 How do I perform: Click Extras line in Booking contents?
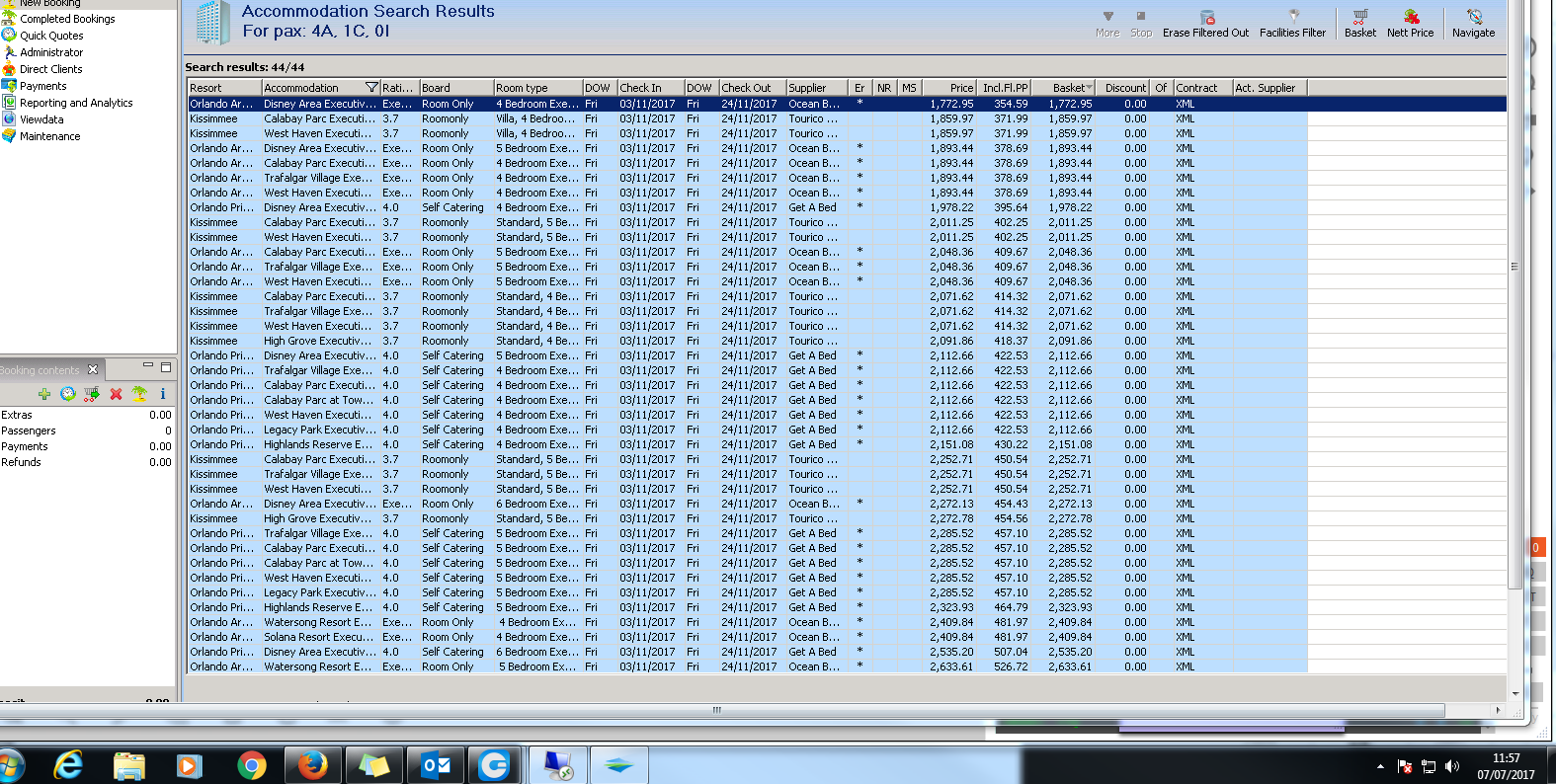coord(87,415)
